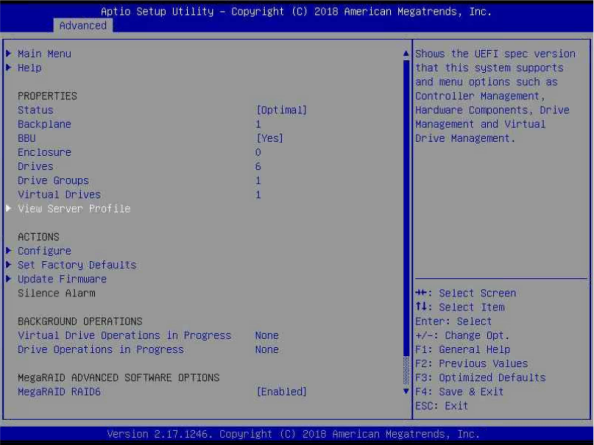The image size is (594, 445).
Task: Click the F2: Previous Values hint
Action: coord(472,363)
